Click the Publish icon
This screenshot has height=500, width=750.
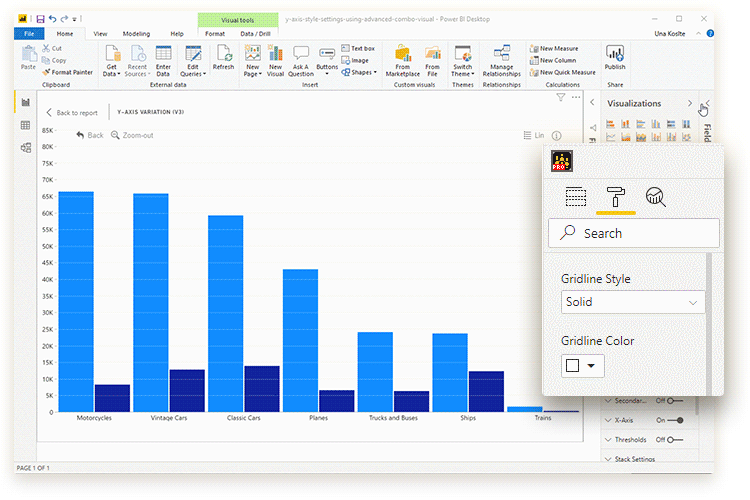point(615,53)
